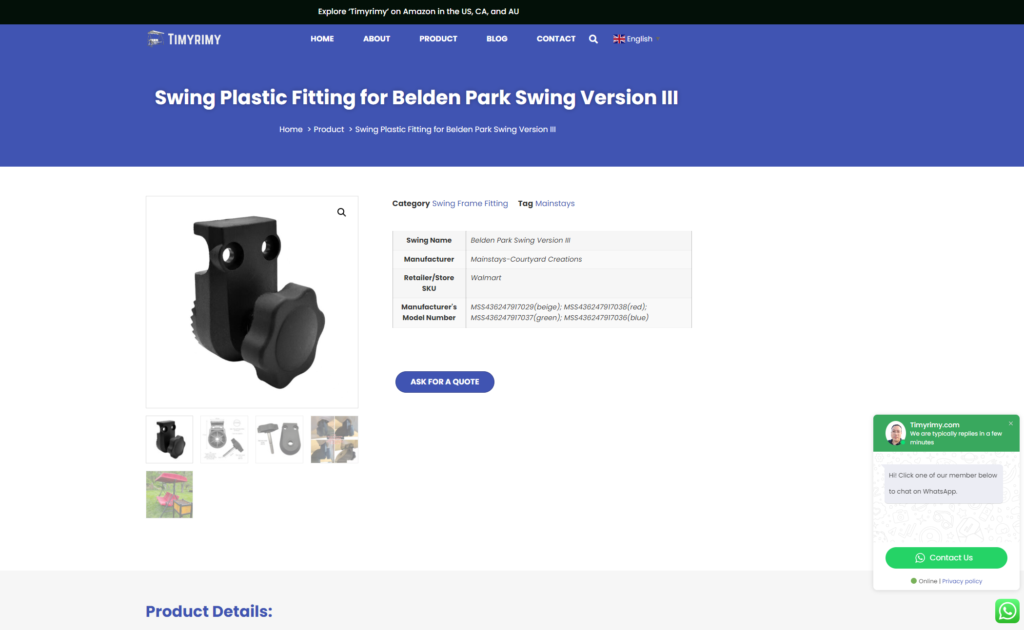This screenshot has height=630, width=1024.
Task: Click the 'Retailer/Store SKU' row label
Action: 428,283
